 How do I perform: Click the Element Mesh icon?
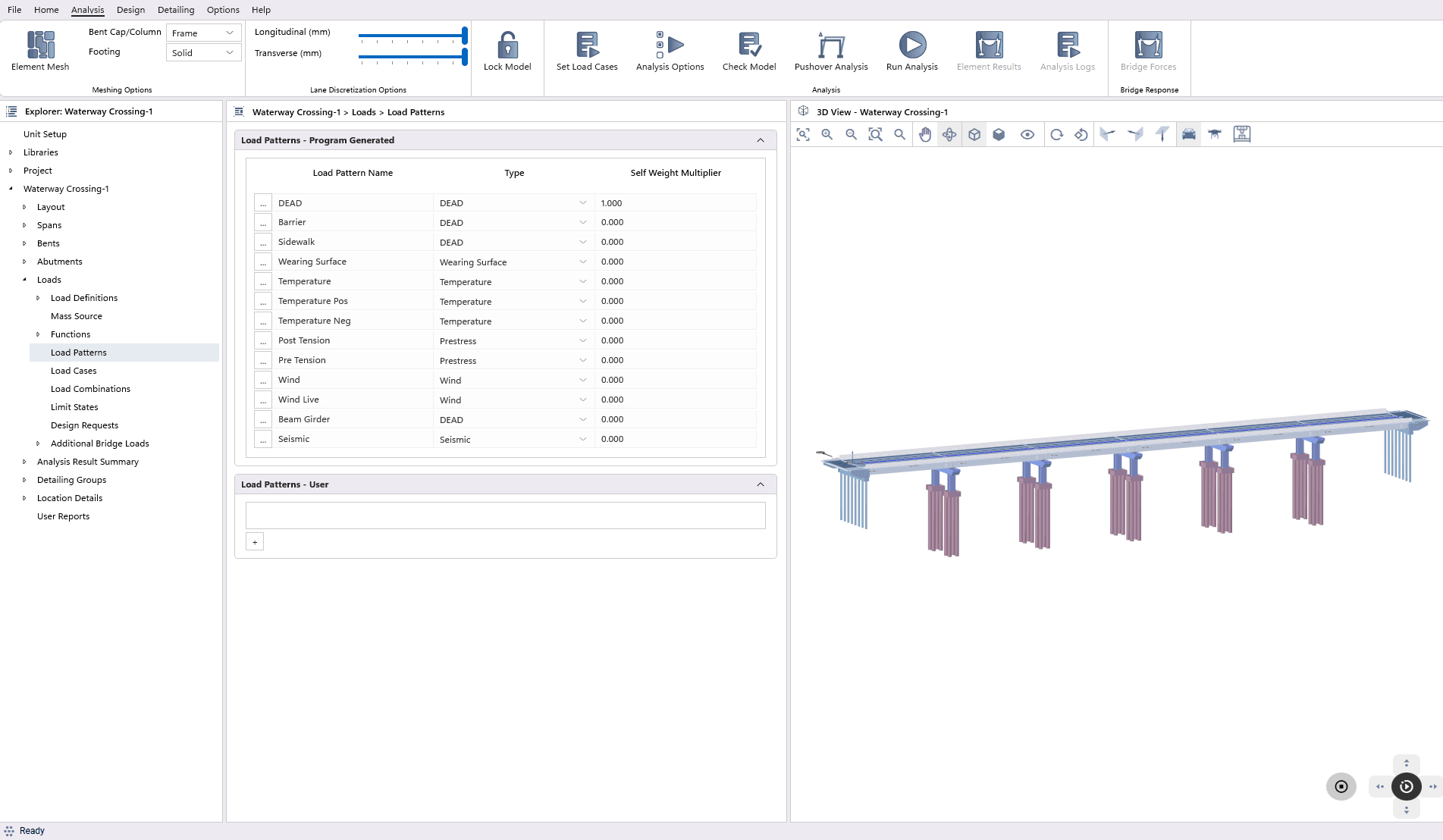pos(40,45)
